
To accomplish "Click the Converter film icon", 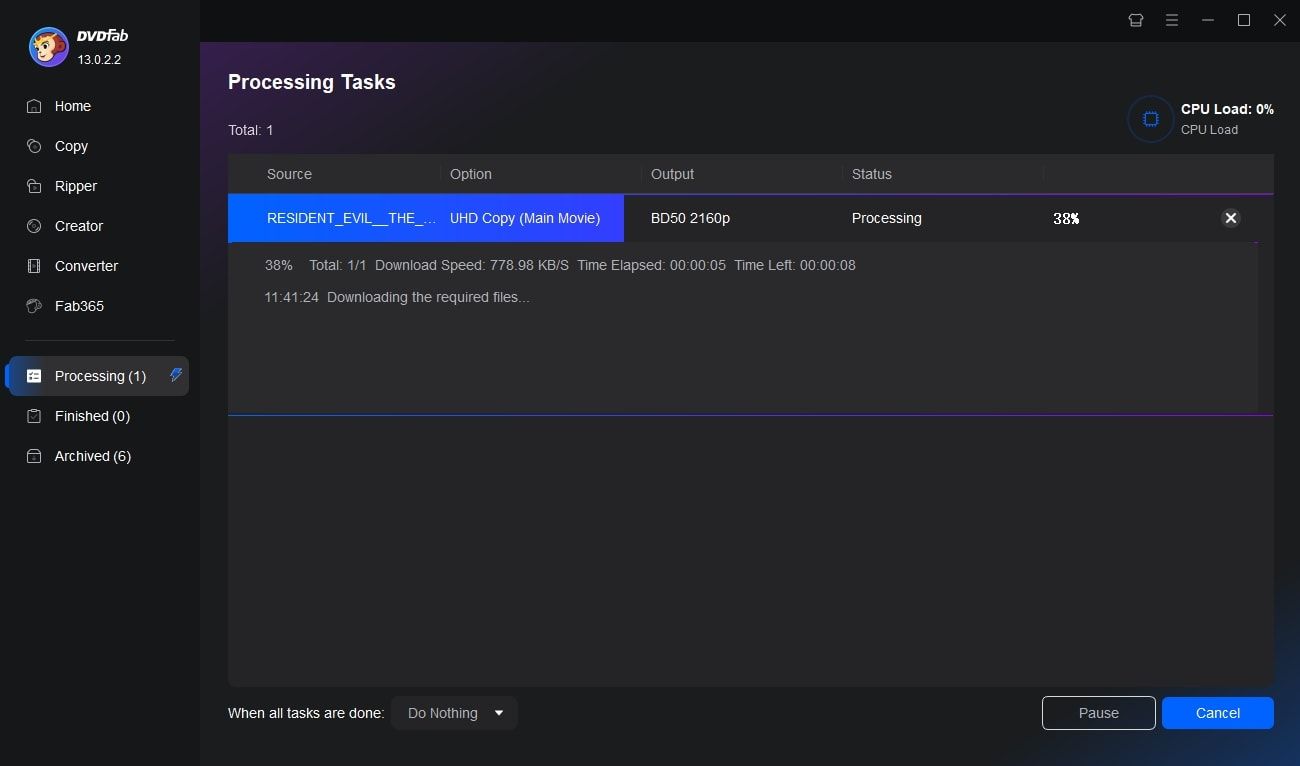I will (x=34, y=266).
